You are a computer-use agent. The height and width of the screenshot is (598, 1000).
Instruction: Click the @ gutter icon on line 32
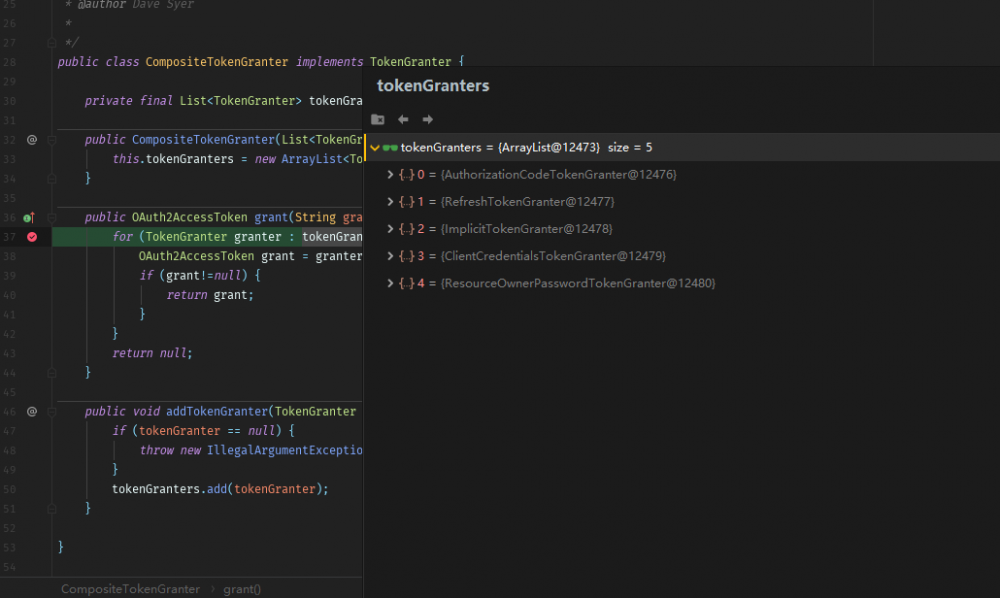click(31, 140)
